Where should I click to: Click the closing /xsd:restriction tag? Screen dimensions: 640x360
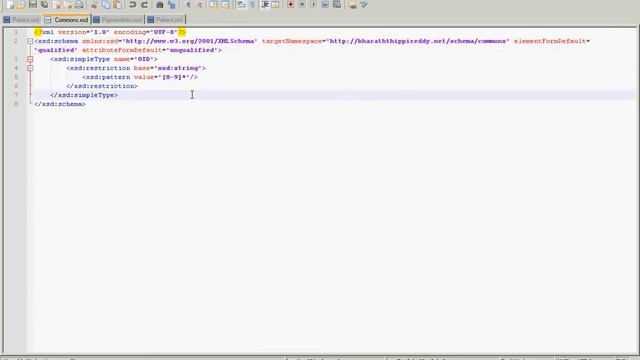click(x=102, y=86)
